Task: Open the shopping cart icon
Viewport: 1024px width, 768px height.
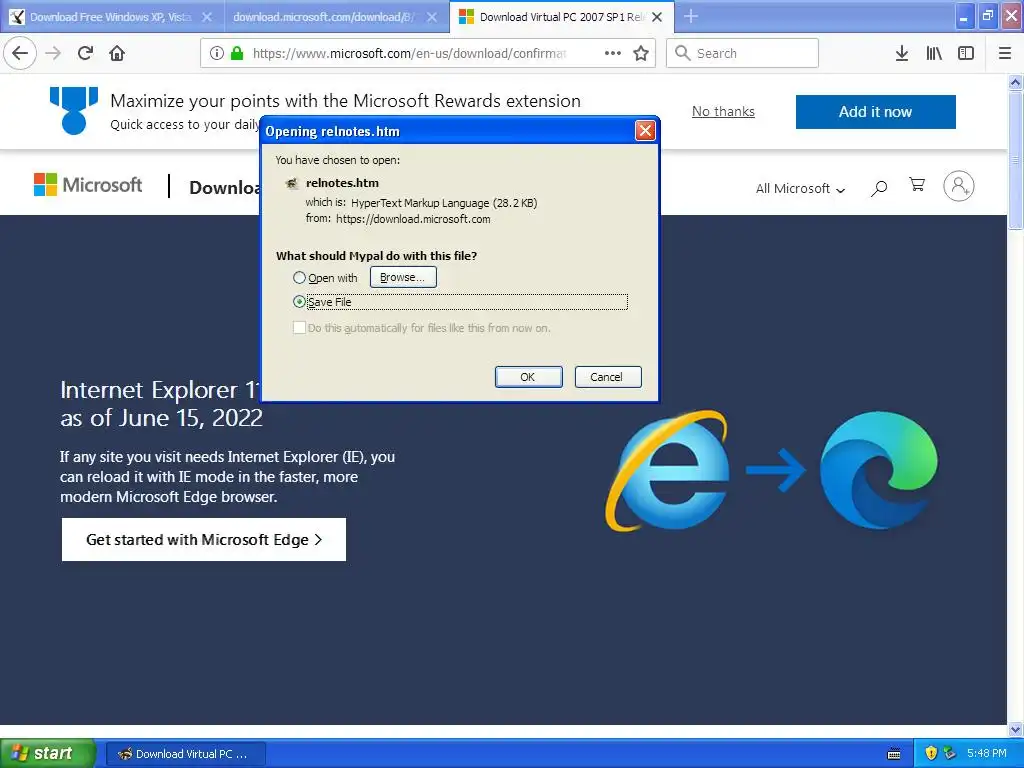Action: coord(917,185)
